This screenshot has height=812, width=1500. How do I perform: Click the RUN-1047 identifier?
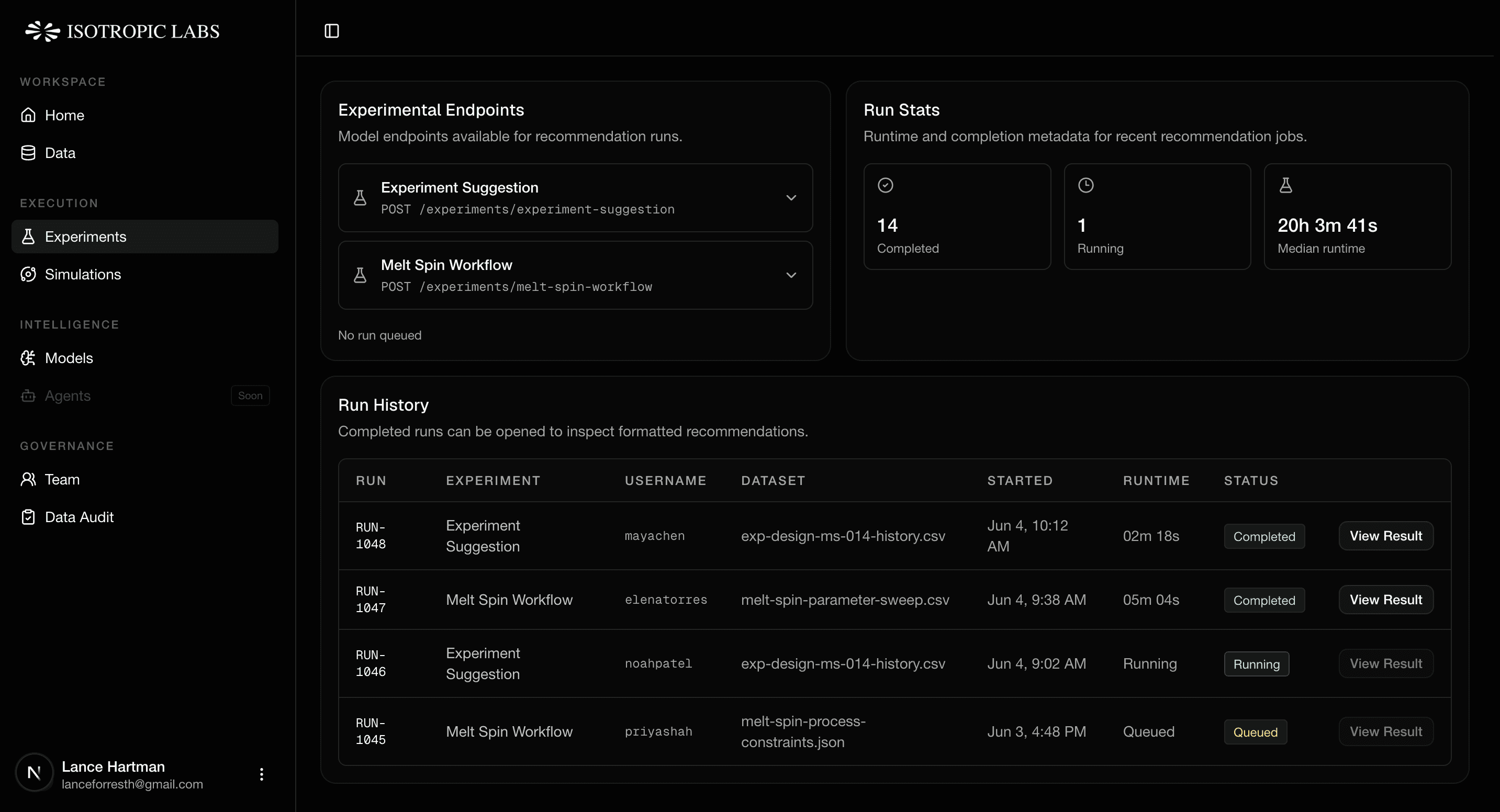371,600
